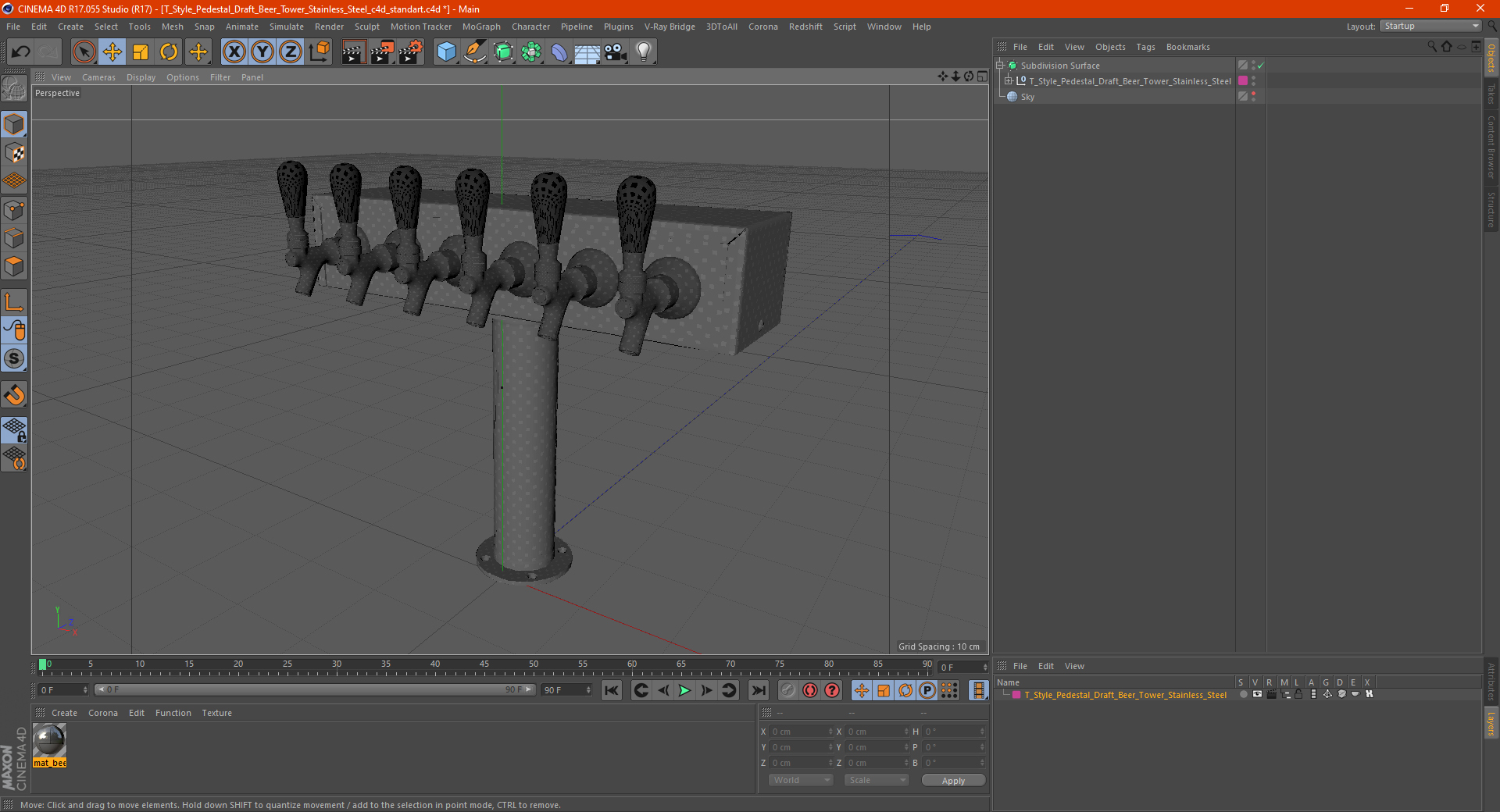This screenshot has width=1500, height=812.
Task: Toggle Y axis lock
Action: 262,52
